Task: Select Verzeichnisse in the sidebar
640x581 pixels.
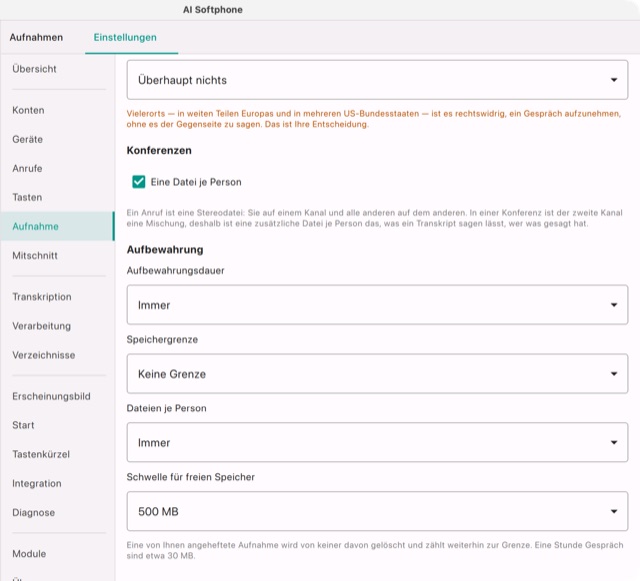Action: click(x=57, y=355)
